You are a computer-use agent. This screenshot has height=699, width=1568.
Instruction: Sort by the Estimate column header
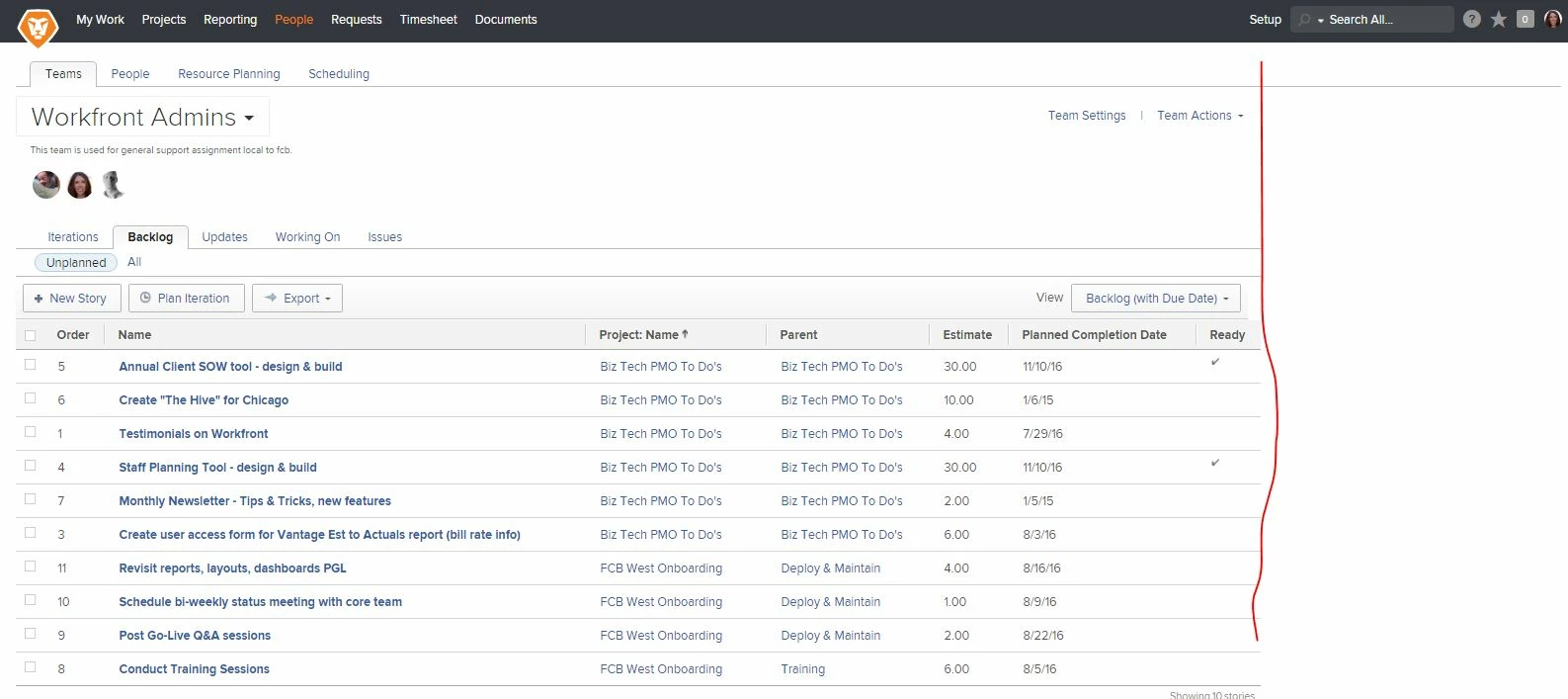coord(967,335)
